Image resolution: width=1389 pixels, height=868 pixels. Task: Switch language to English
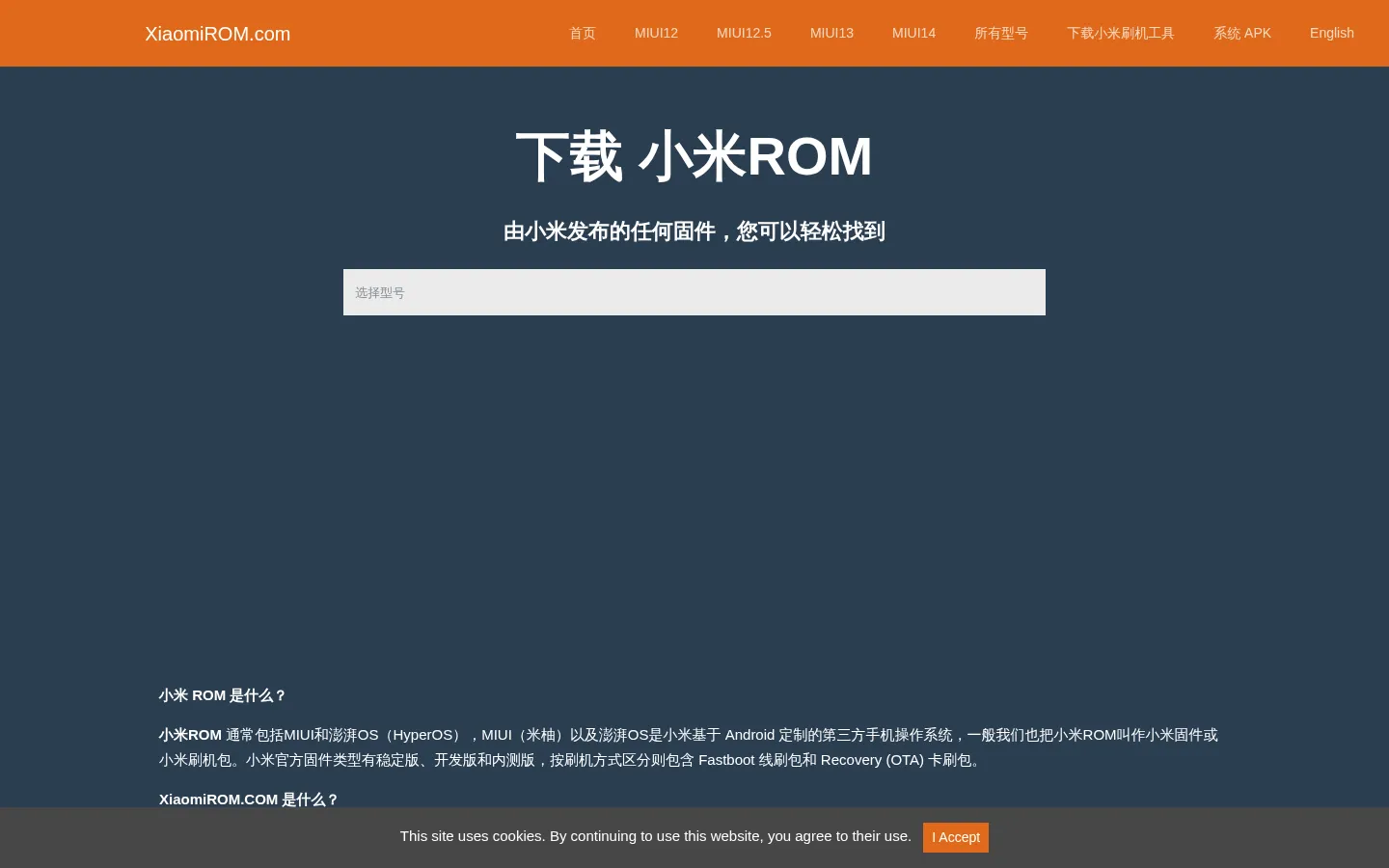[x=1332, y=33]
